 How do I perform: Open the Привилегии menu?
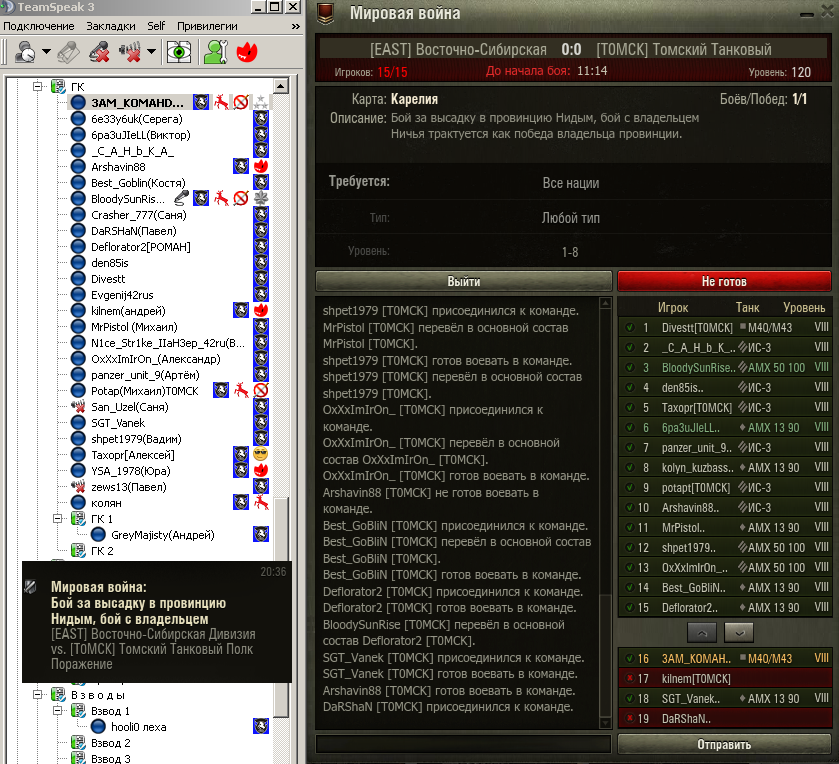tap(207, 26)
